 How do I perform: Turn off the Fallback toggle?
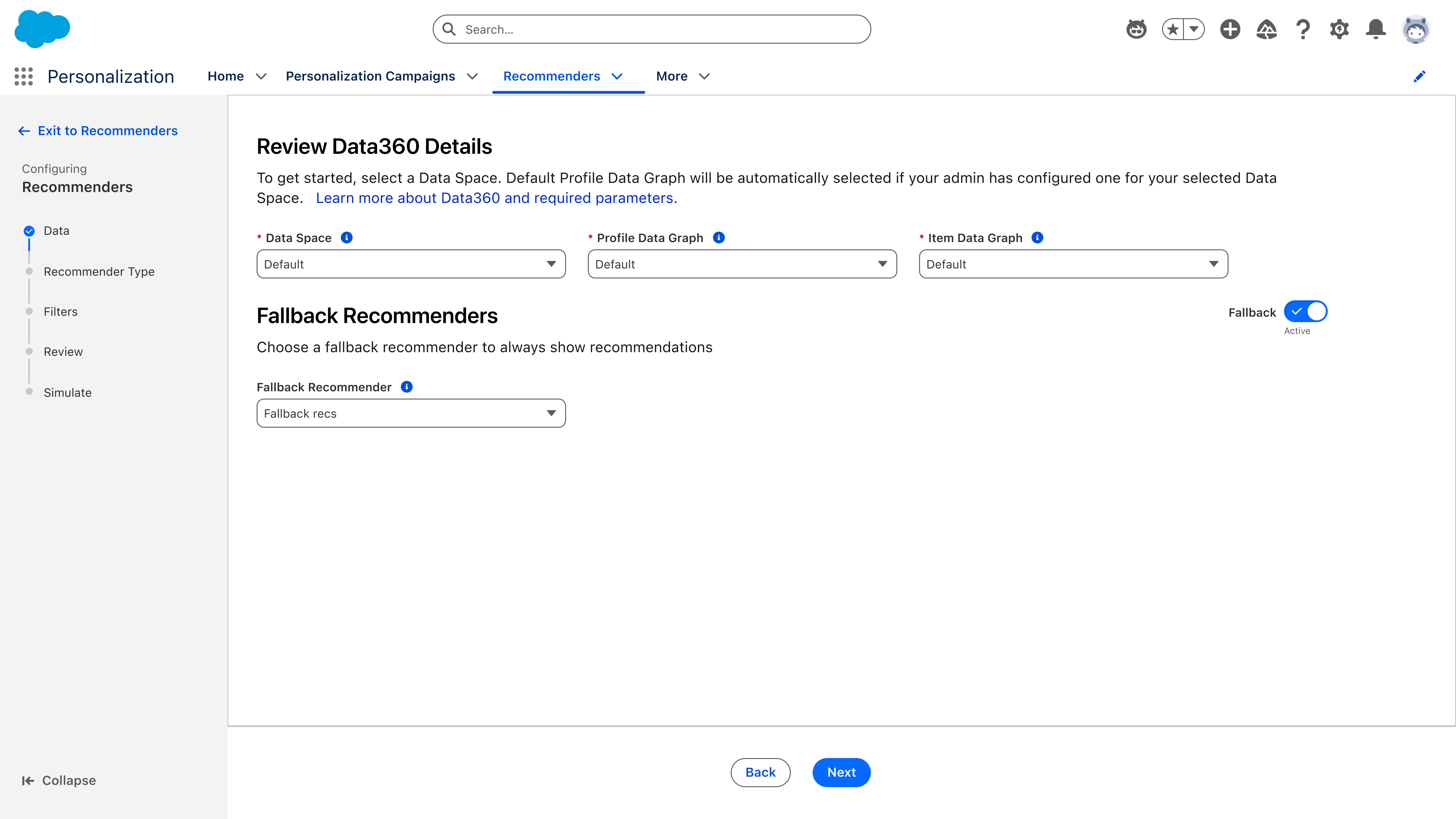coord(1305,312)
